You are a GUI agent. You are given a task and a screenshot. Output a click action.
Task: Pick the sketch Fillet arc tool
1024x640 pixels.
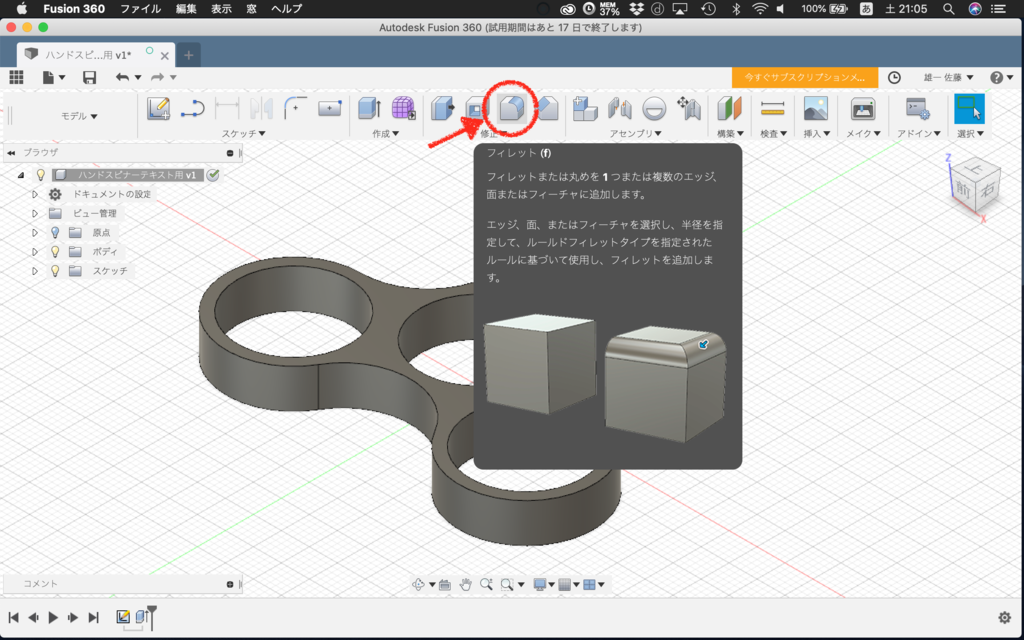click(295, 108)
